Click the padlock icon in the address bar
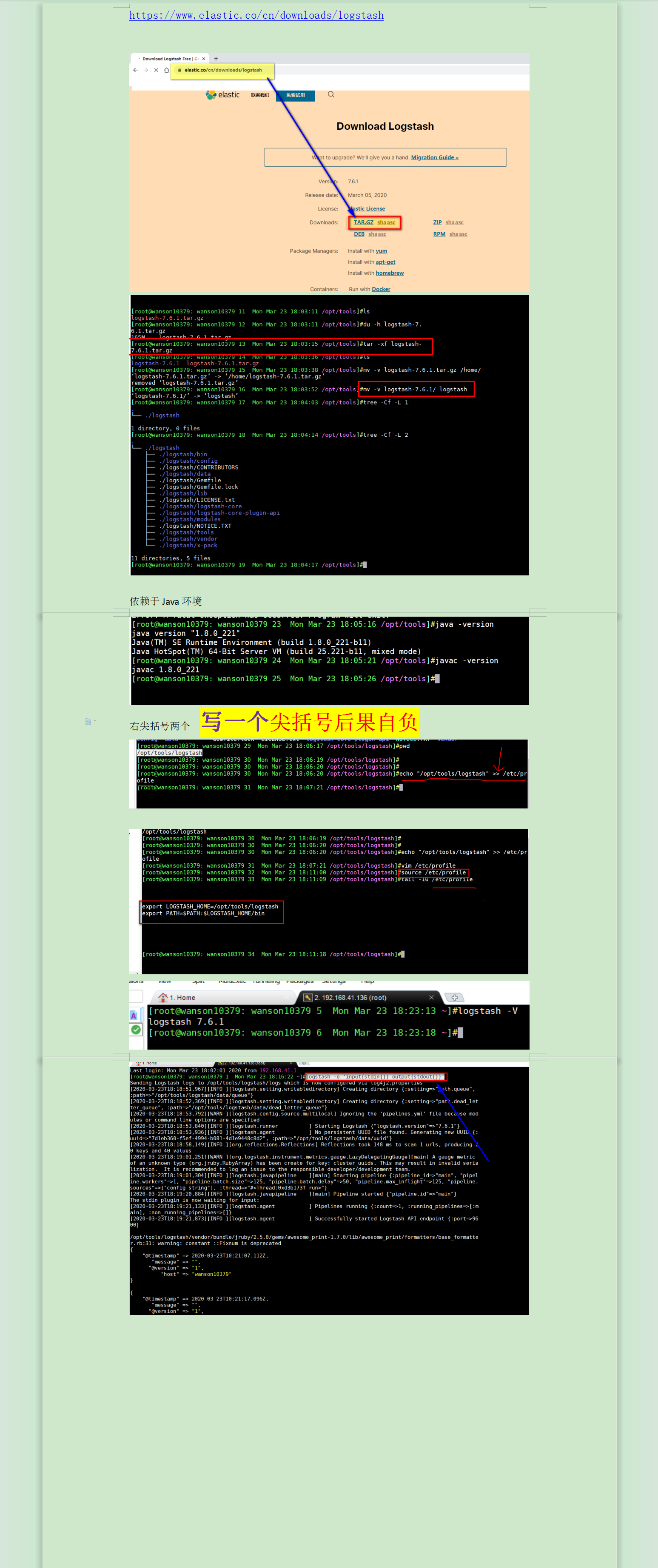Screen dimensions: 658x1568 [179, 70]
